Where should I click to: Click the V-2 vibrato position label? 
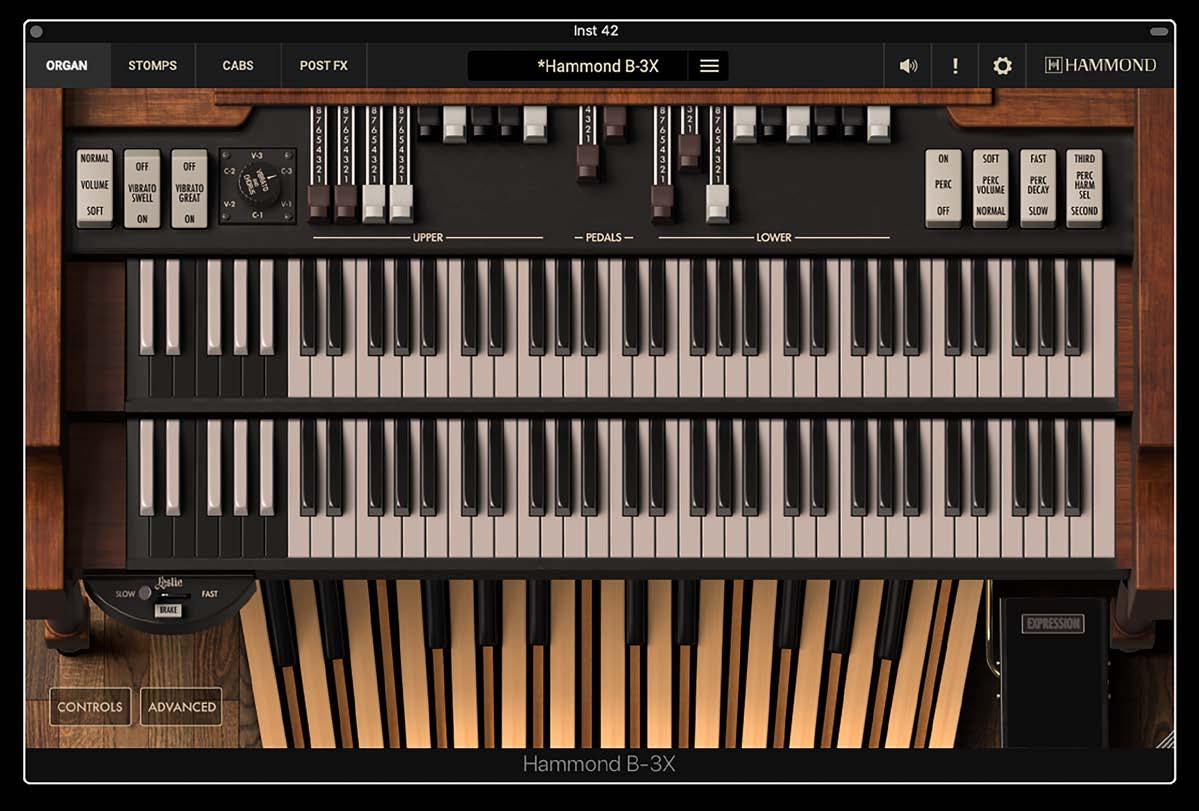pos(229,204)
